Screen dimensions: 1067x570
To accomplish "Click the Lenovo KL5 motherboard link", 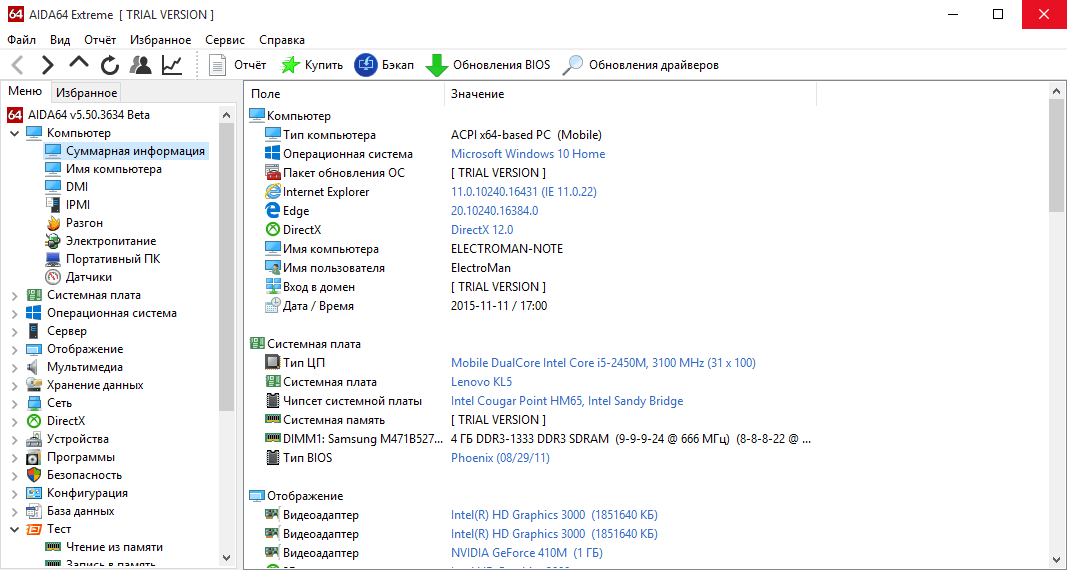I will point(482,382).
